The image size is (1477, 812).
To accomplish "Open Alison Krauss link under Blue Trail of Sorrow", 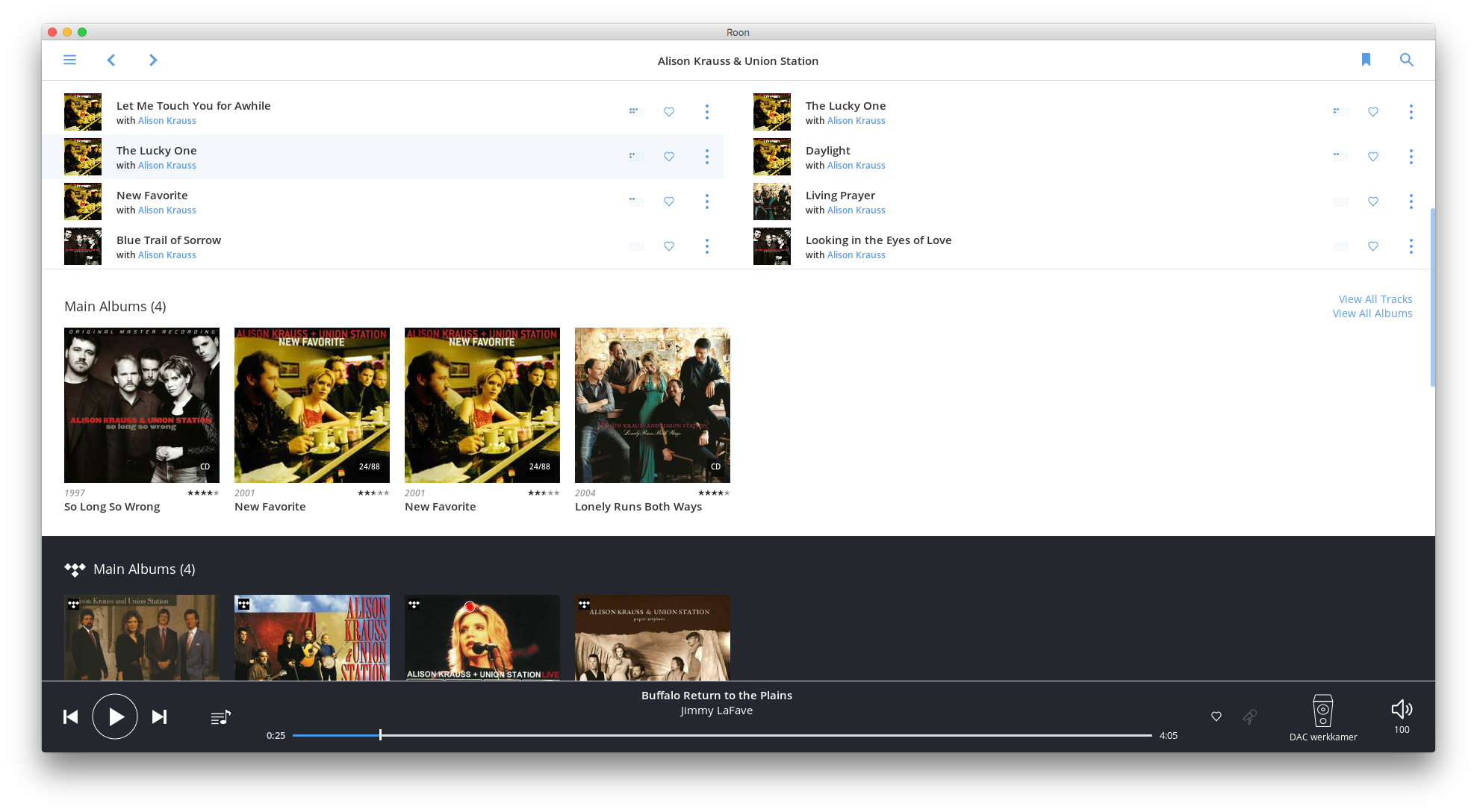I will [x=167, y=255].
